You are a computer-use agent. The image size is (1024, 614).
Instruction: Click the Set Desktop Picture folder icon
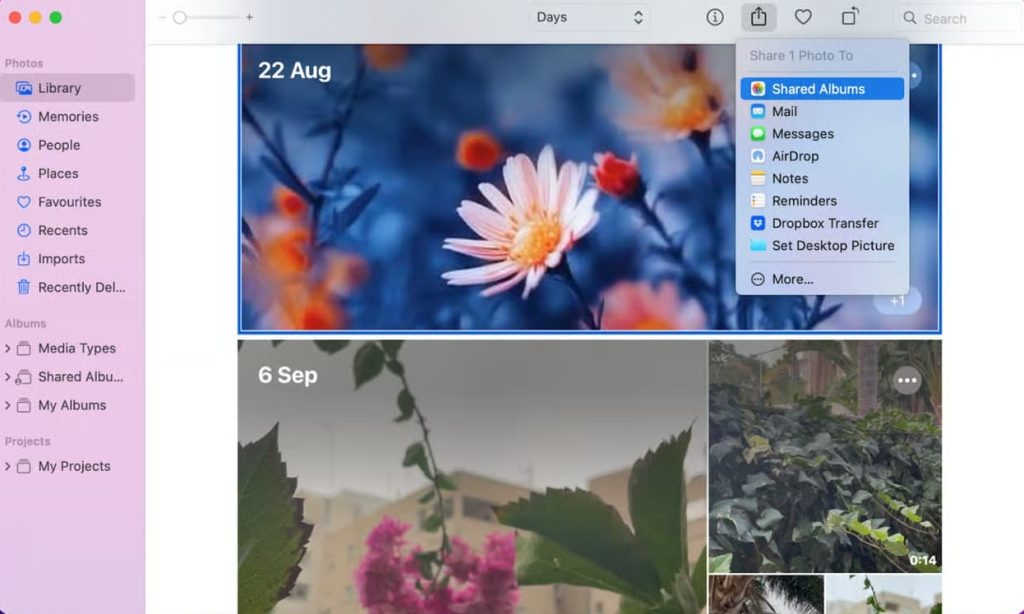[x=758, y=246]
